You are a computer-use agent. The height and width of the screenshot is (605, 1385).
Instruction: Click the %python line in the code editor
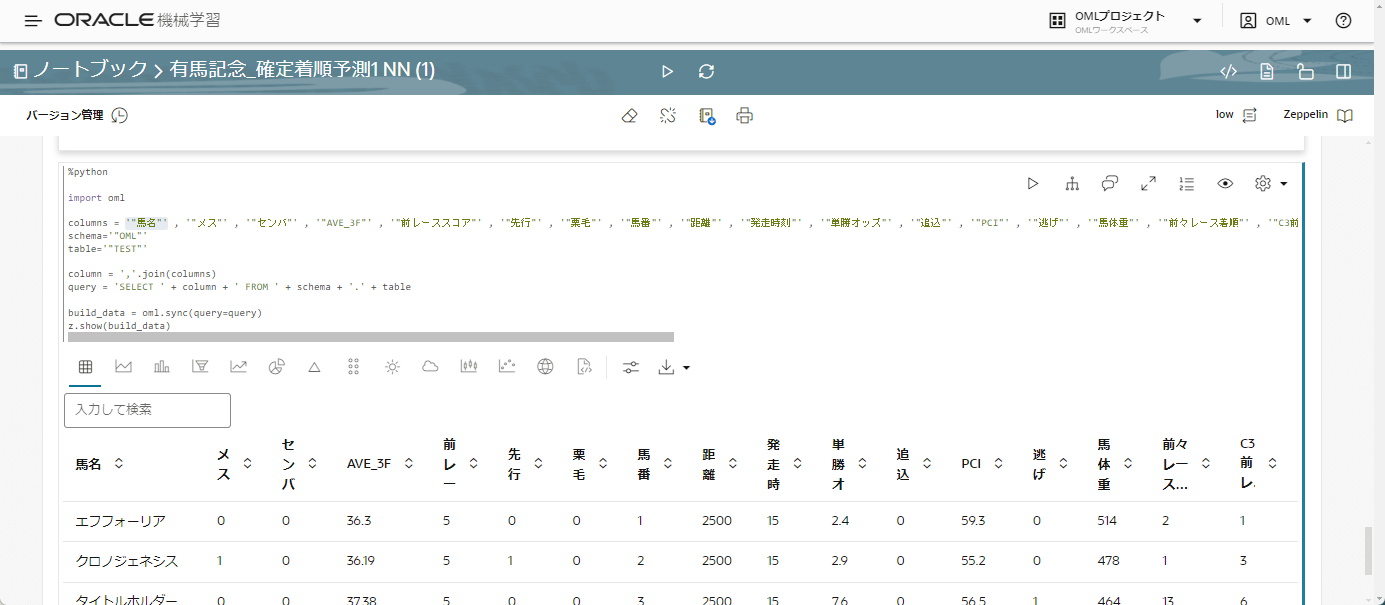[88, 172]
